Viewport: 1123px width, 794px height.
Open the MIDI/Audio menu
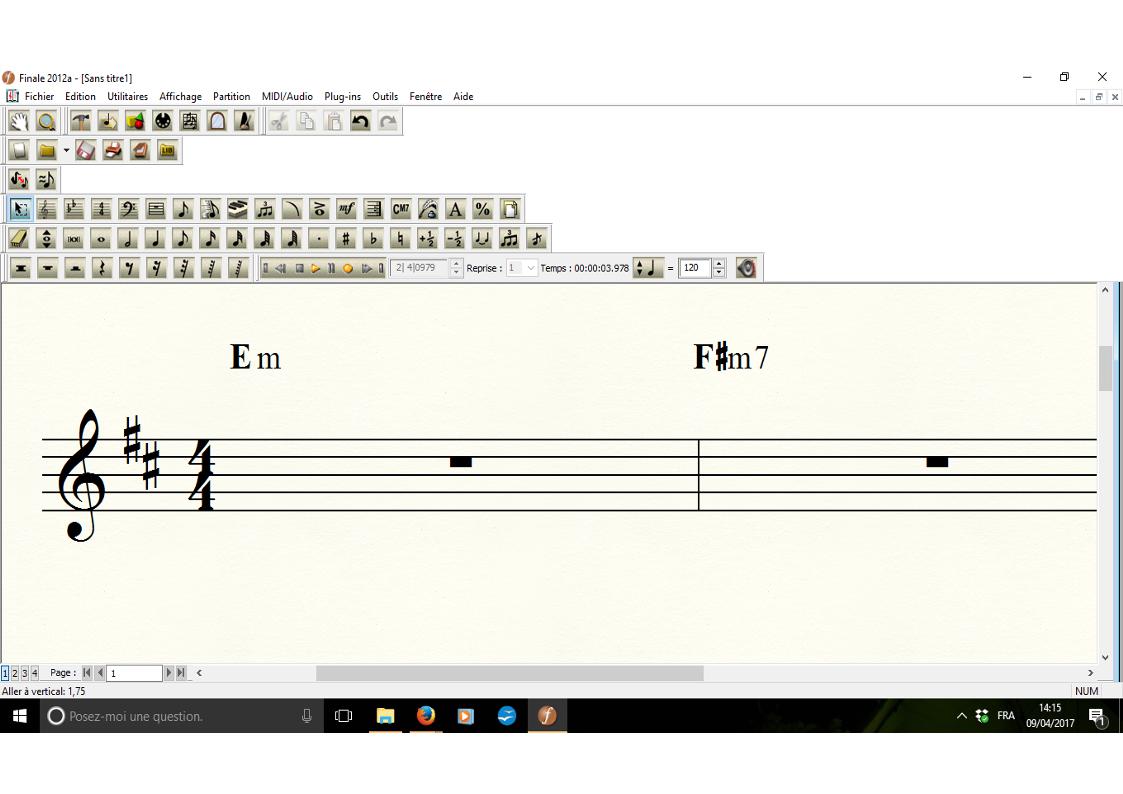click(x=287, y=97)
